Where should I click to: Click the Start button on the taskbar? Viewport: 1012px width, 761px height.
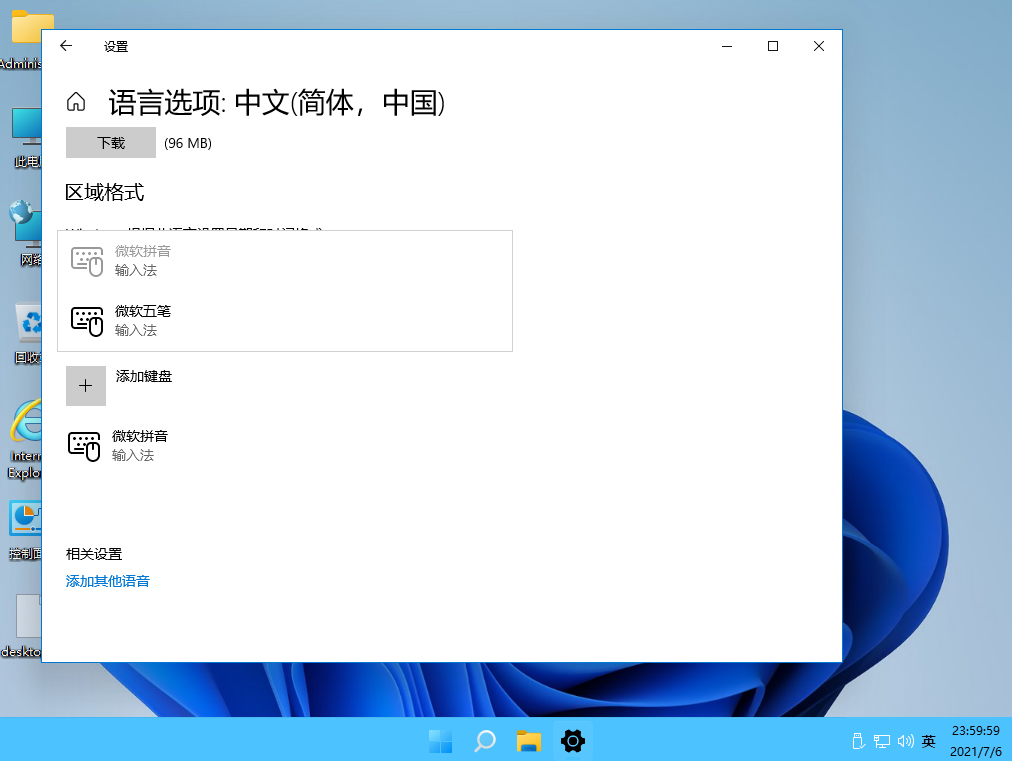point(440,741)
